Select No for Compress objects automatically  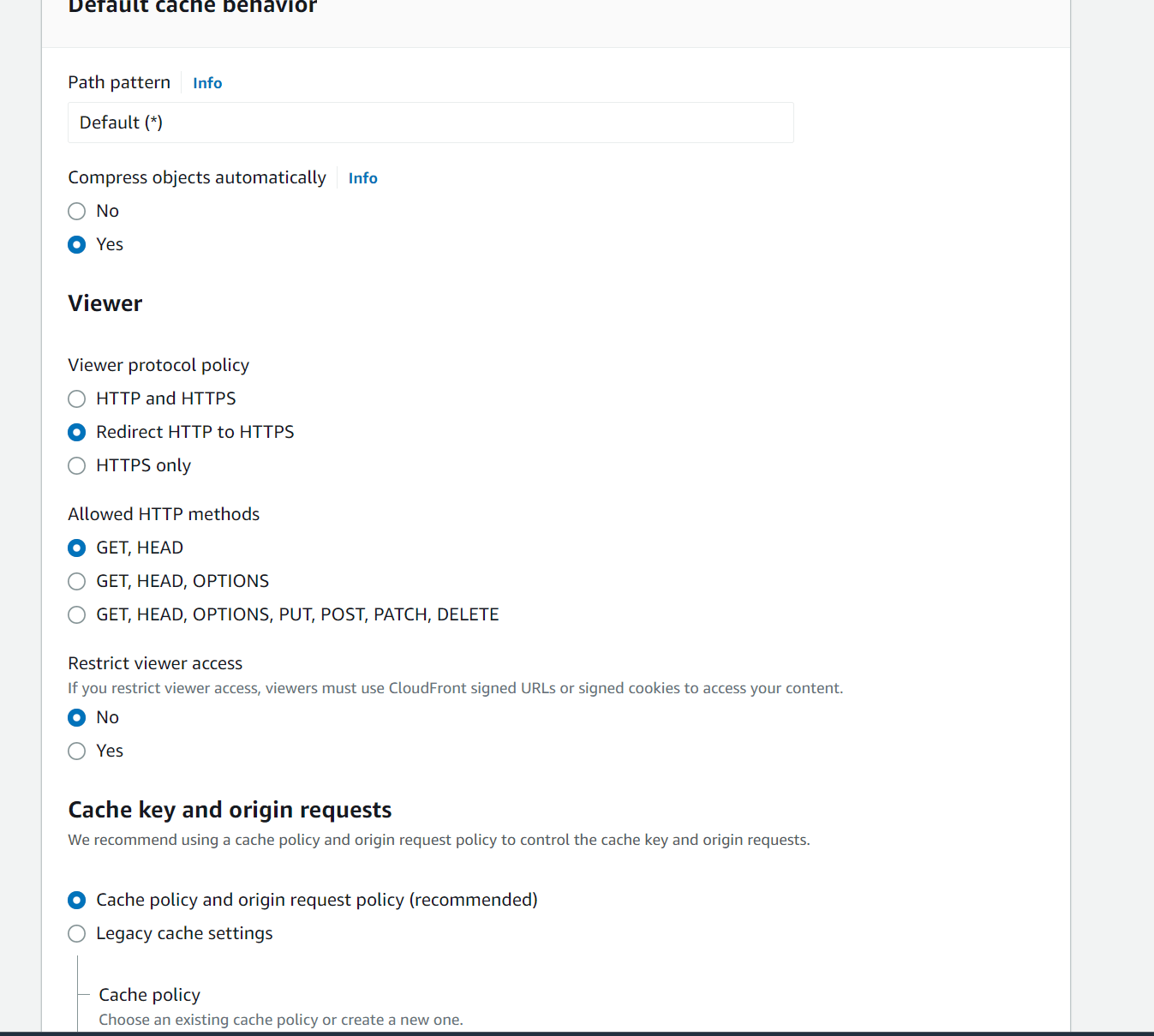coord(76,211)
